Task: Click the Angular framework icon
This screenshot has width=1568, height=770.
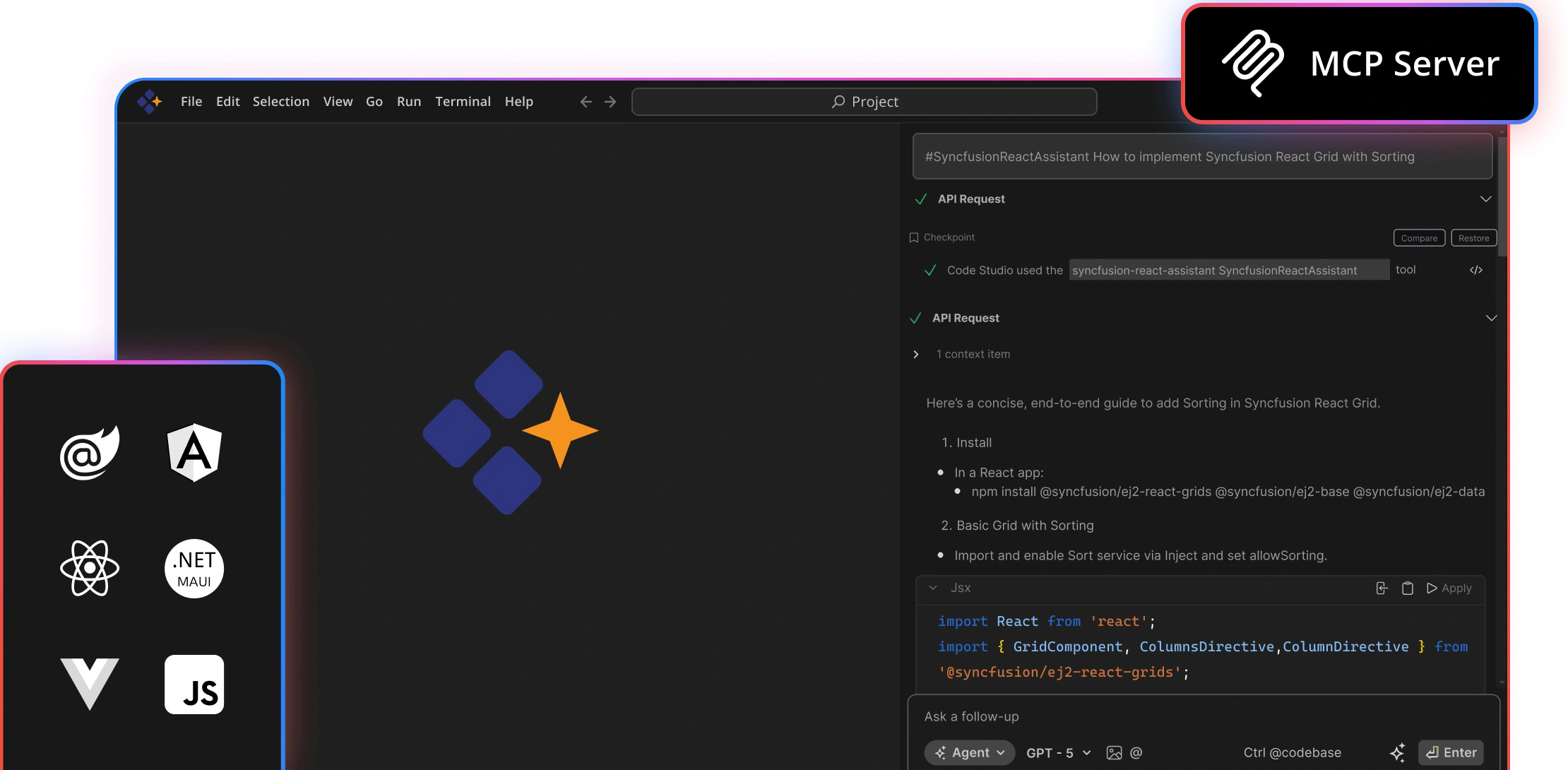Action: 194,453
